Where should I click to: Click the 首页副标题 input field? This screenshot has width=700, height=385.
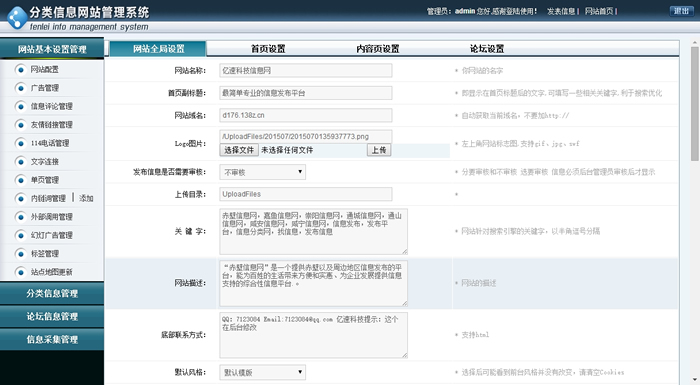306,93
